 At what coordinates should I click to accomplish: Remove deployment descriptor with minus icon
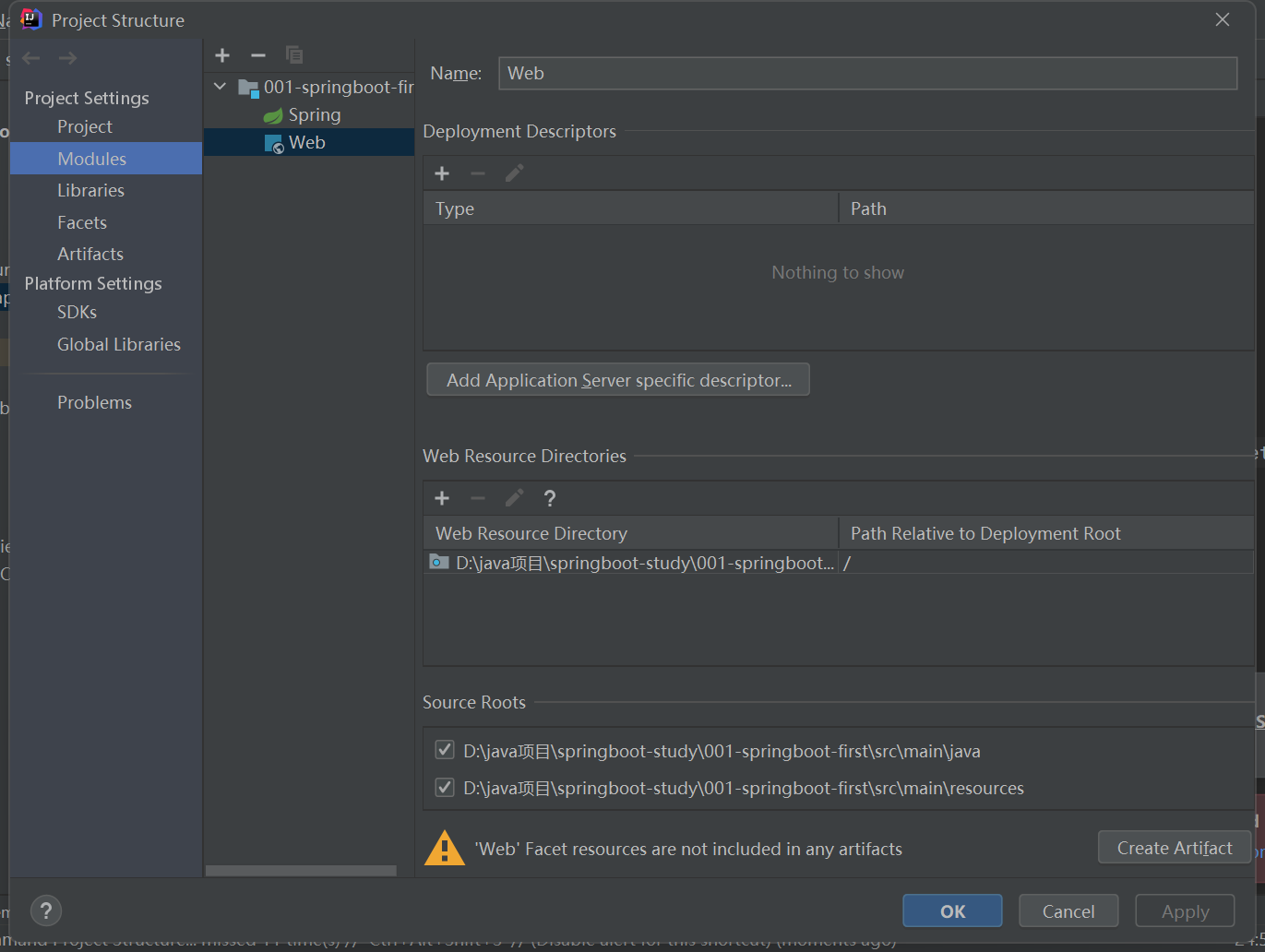(x=478, y=173)
